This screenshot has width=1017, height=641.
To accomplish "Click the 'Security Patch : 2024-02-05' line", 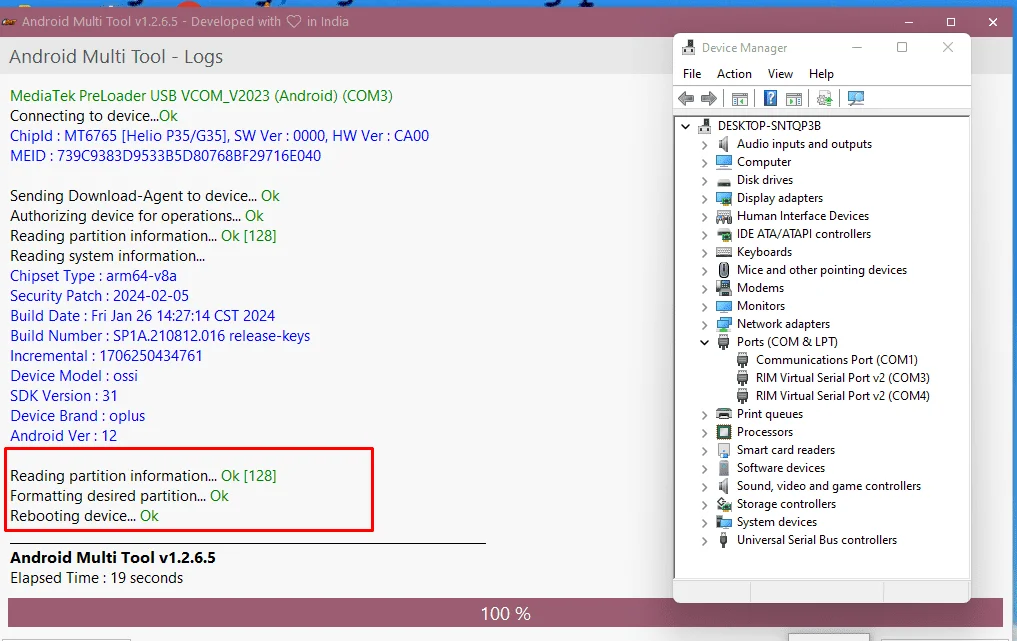I will (99, 296).
